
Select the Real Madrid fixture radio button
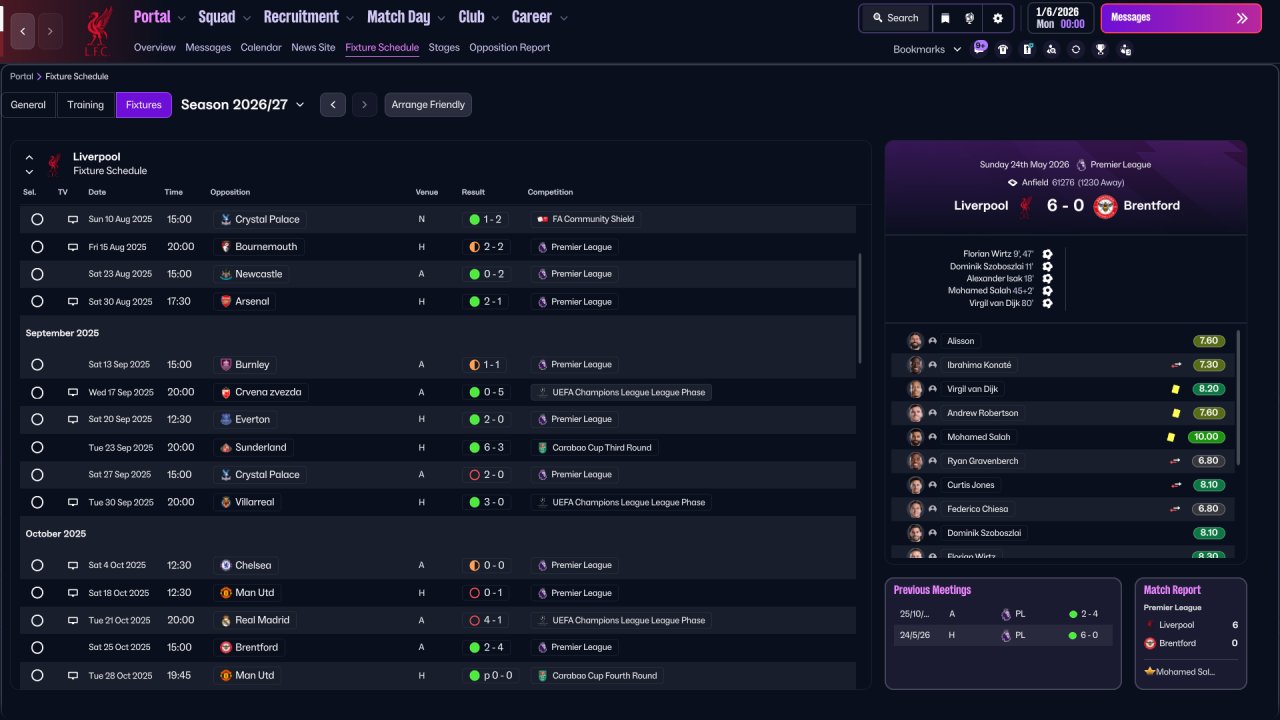37,621
